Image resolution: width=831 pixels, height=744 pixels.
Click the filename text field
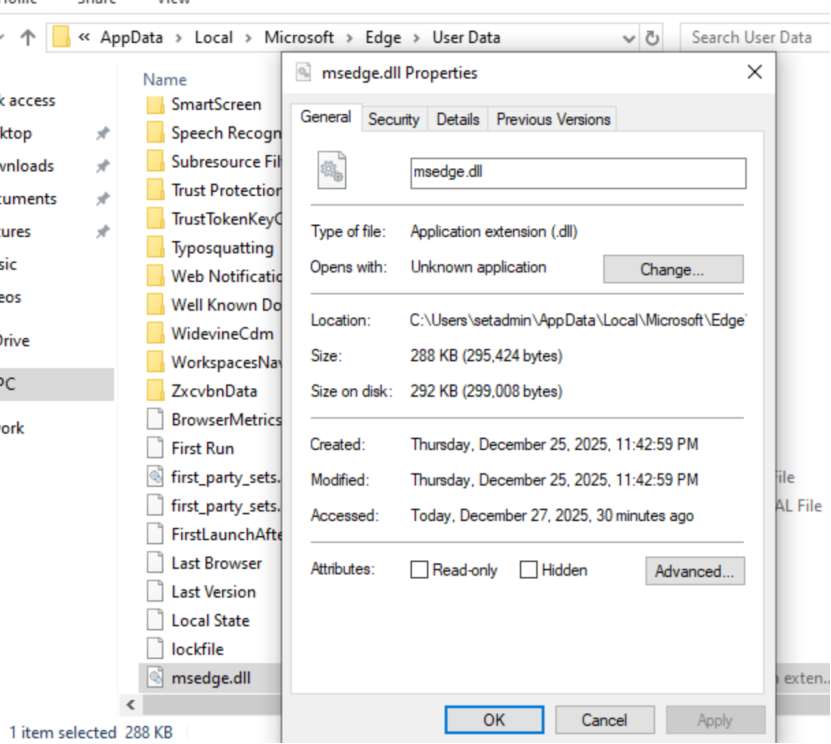coord(578,172)
